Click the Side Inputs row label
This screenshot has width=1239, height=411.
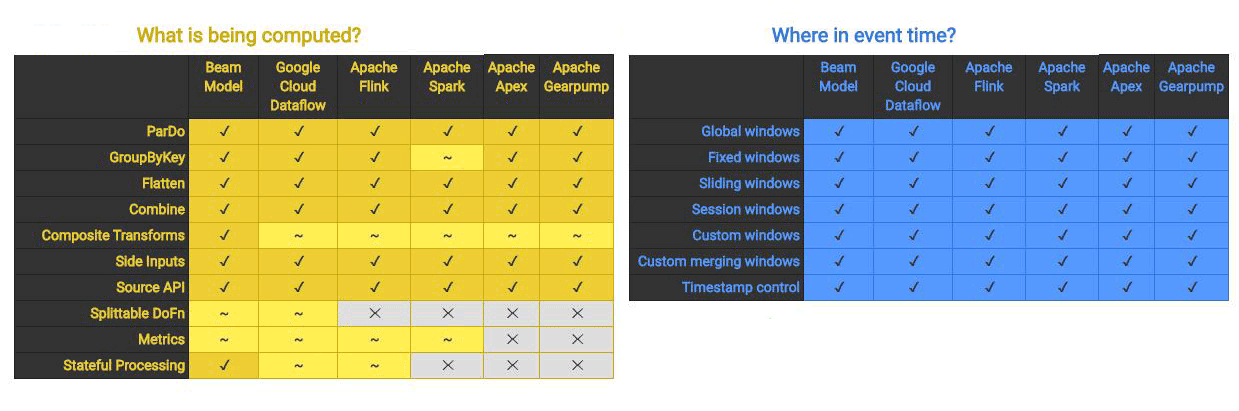(150, 261)
